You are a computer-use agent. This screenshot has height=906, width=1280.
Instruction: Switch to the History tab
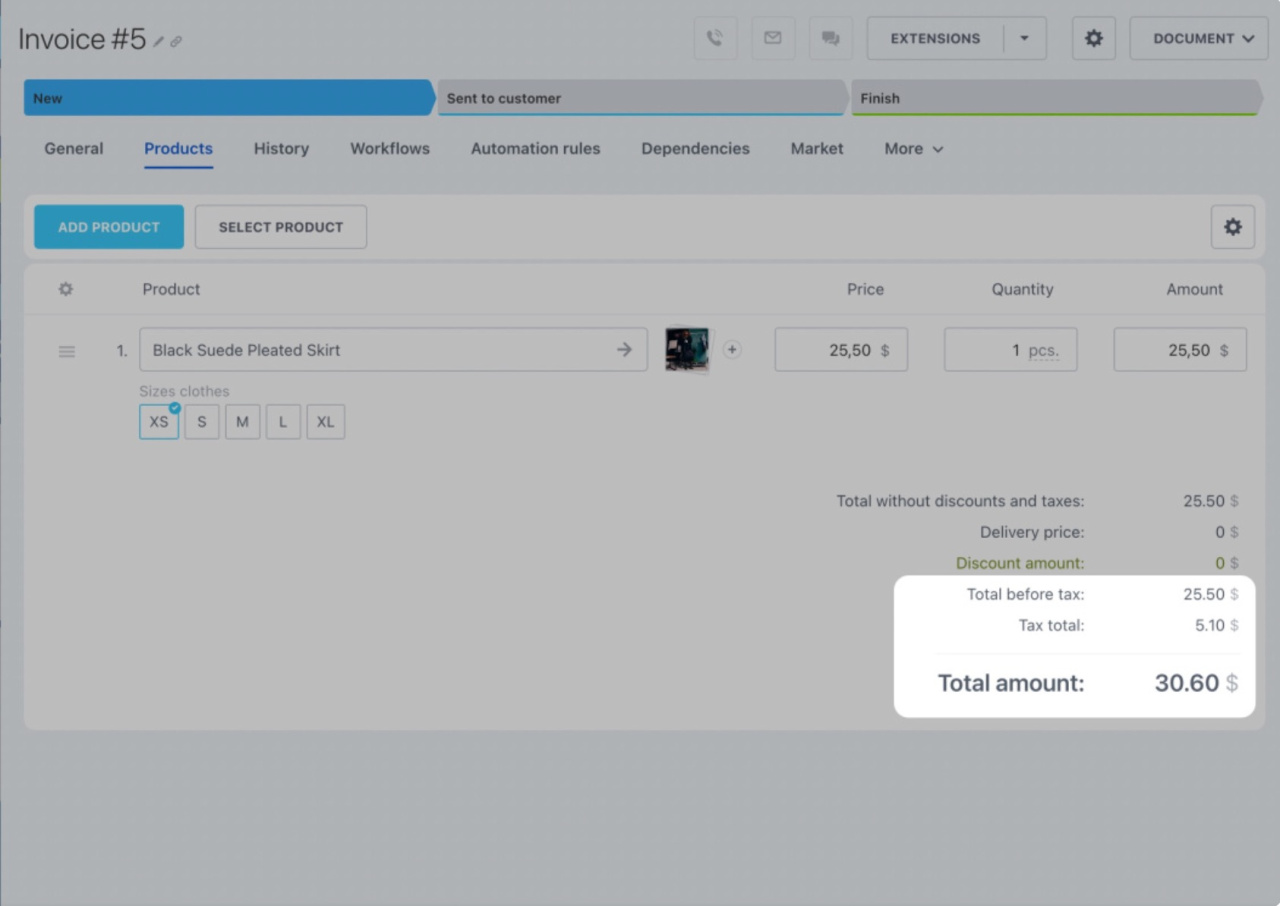point(281,148)
